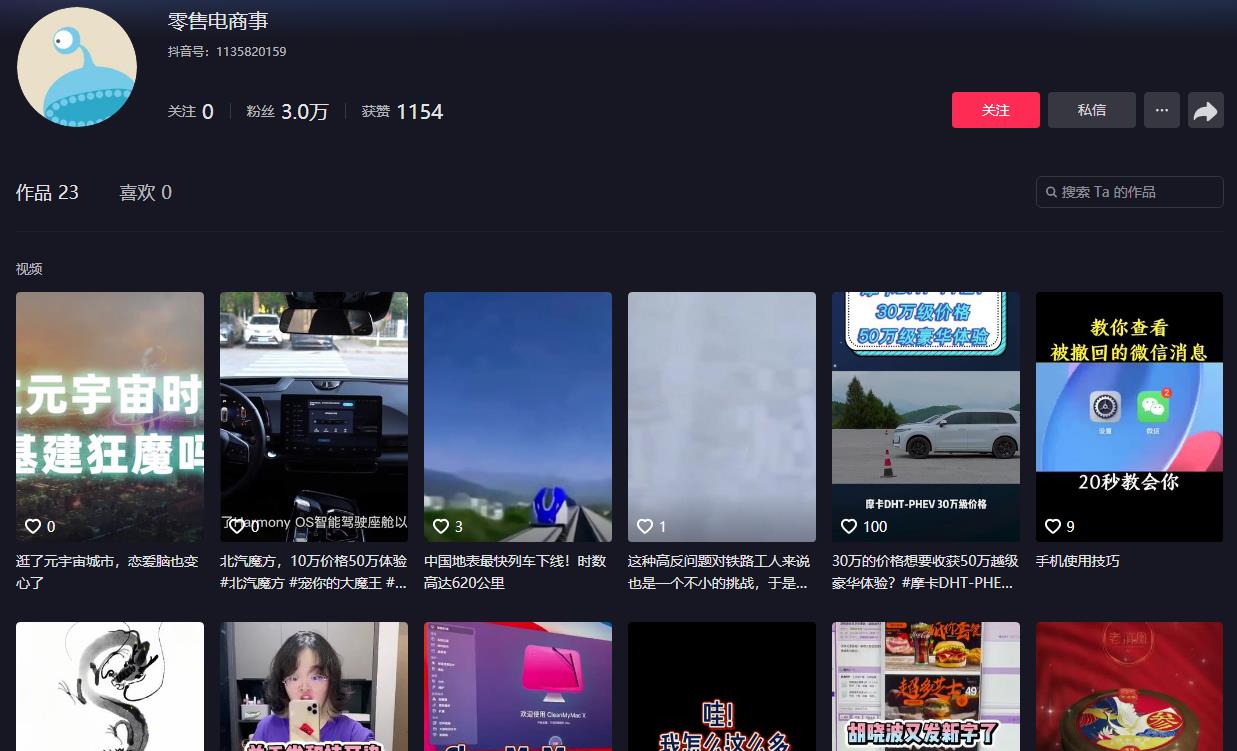The height and width of the screenshot is (751, 1237).
Task: Click the search magnifier icon
Action: (x=1051, y=192)
